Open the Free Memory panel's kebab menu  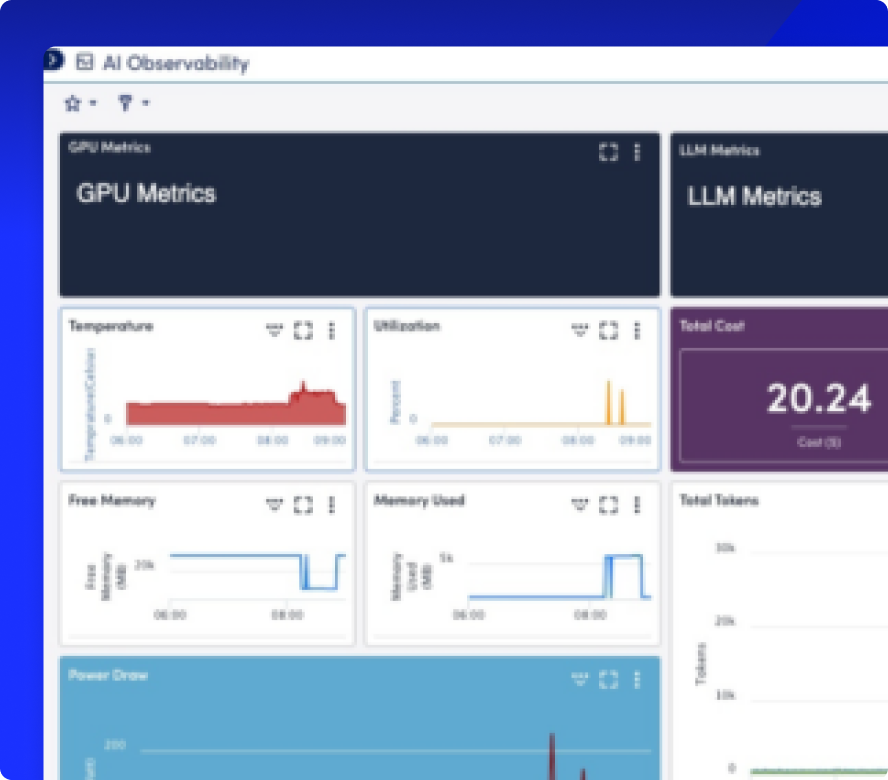[332, 504]
